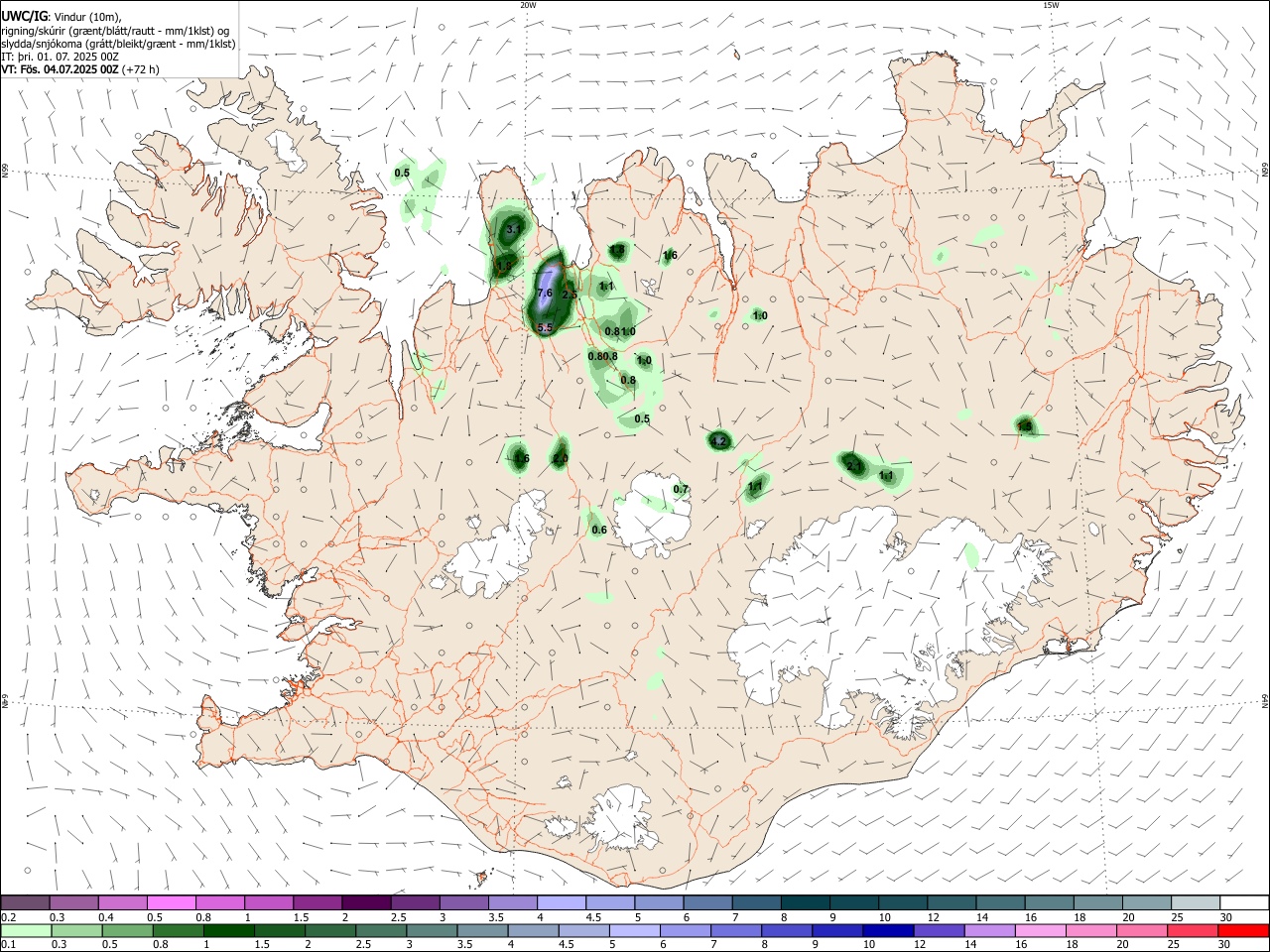
Task: Click the VT: Fös. 04.07.2025 00Z valid time text
Action: coord(61,69)
